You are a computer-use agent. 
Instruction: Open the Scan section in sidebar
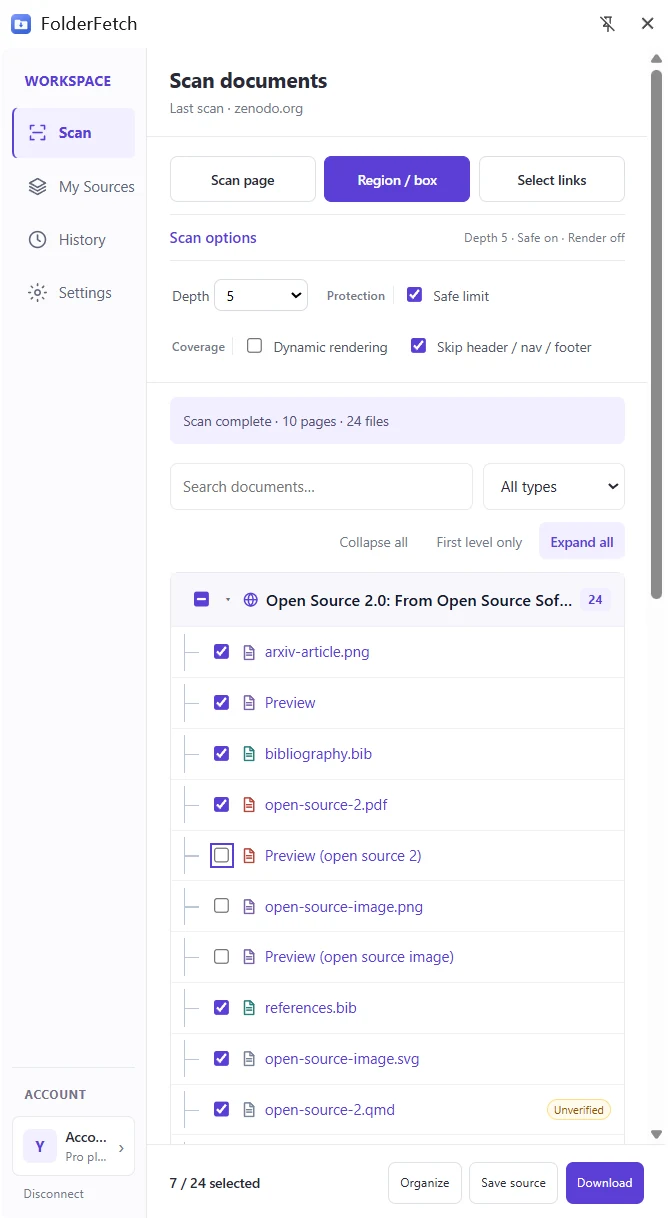(73, 133)
